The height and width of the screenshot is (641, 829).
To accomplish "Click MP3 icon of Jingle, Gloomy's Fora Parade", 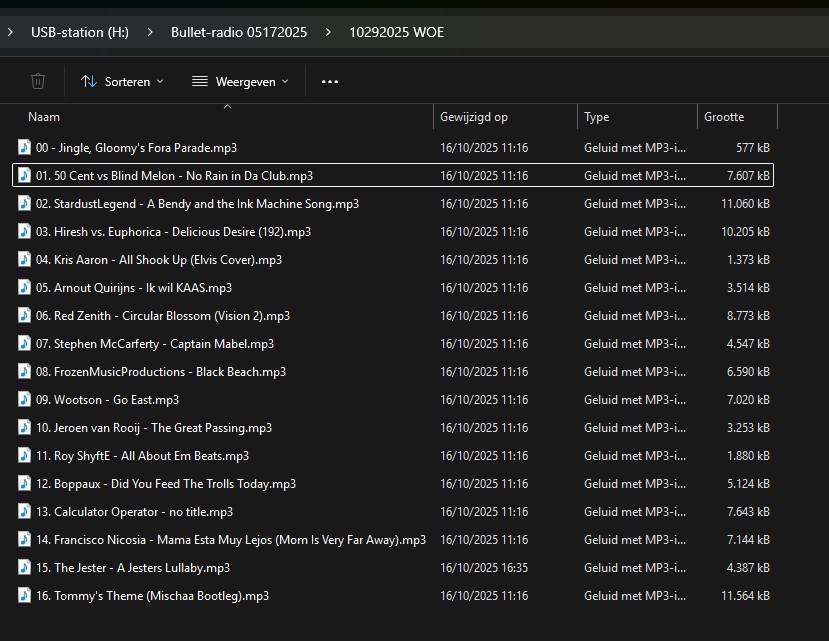I will pyautogui.click(x=24, y=147).
